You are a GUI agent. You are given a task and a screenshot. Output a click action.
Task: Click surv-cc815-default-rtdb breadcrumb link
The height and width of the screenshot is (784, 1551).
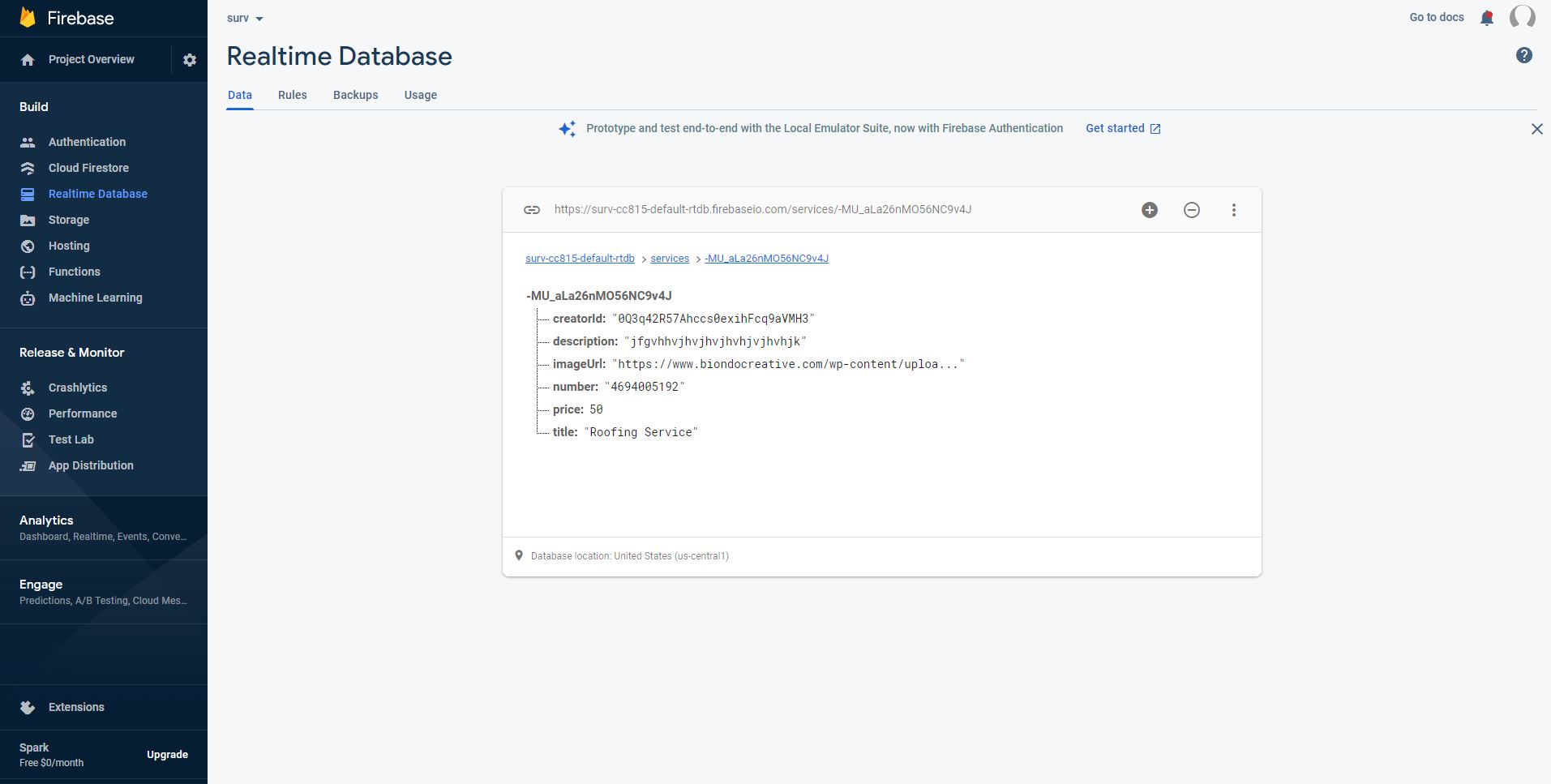coord(580,259)
